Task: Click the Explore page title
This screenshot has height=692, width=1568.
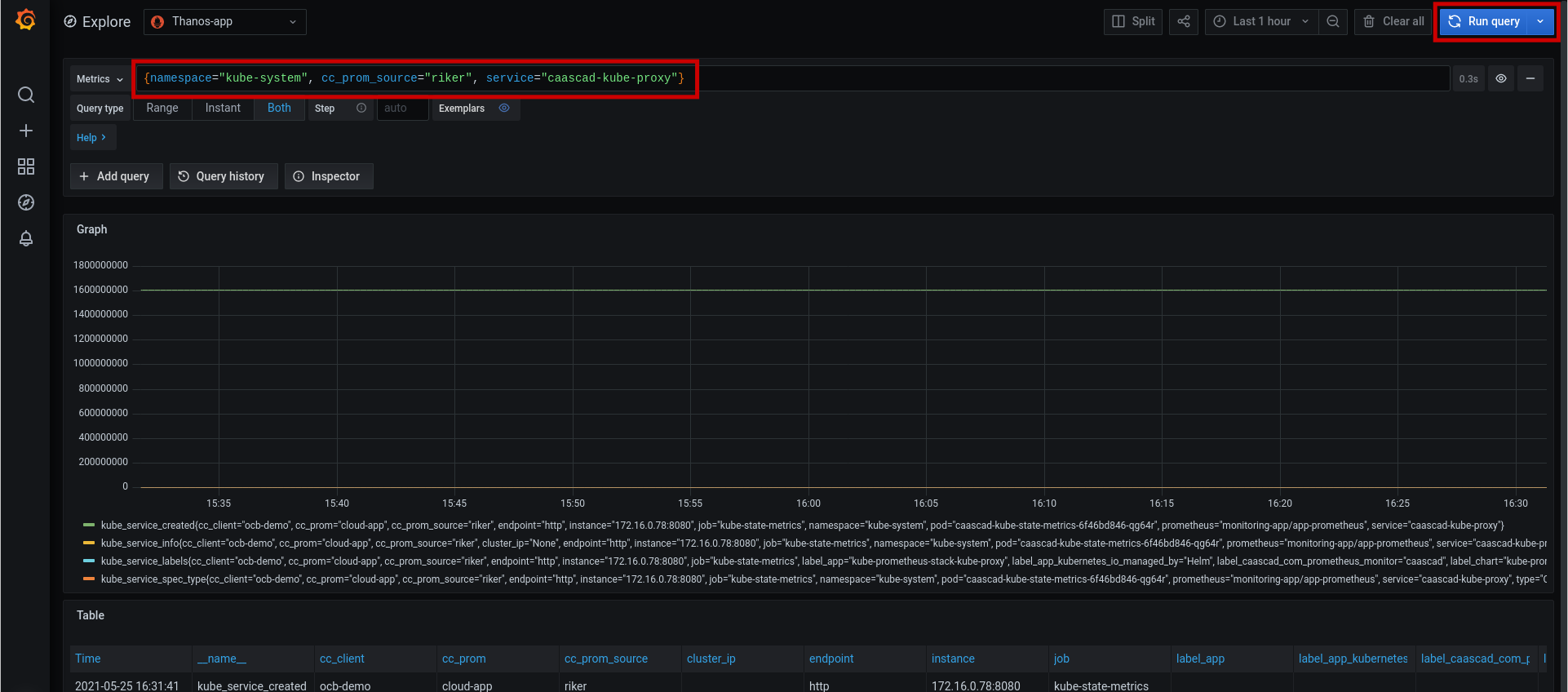Action: coord(106,22)
